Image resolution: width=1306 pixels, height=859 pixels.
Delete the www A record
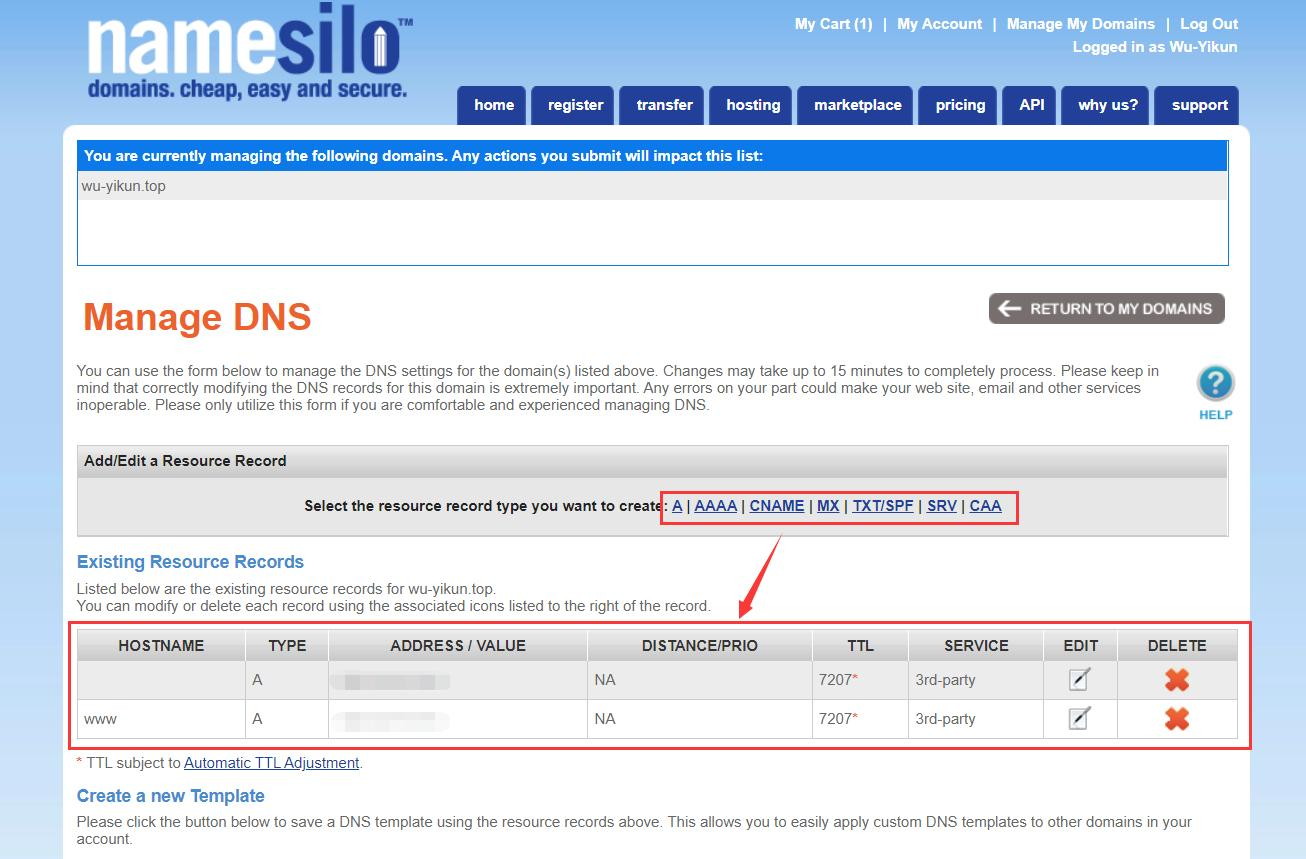1177,719
